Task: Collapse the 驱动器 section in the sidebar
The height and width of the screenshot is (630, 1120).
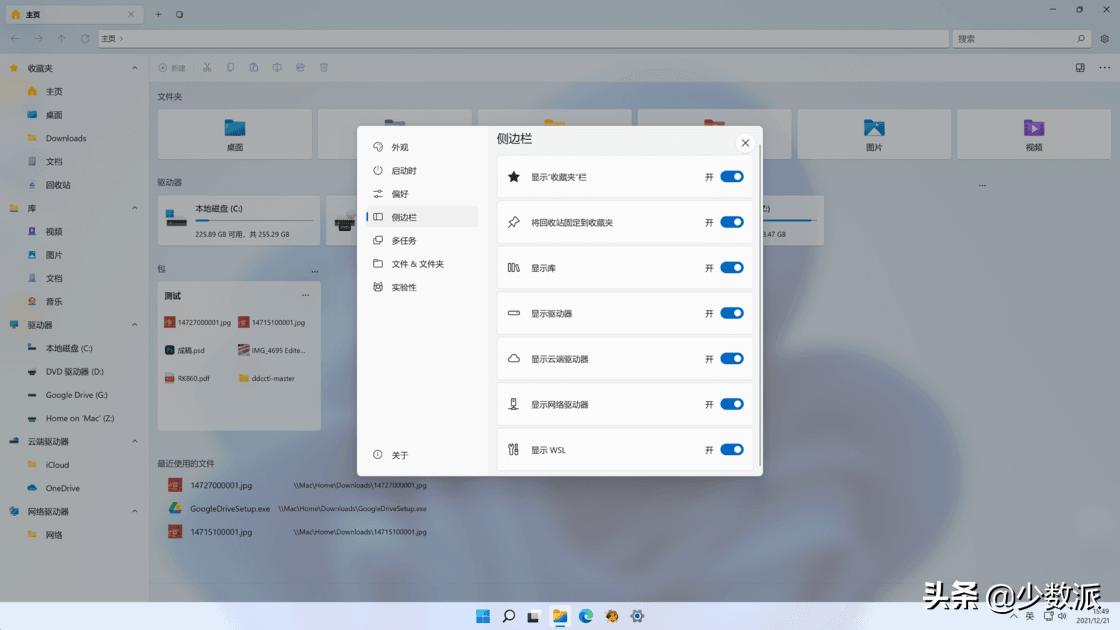Action: pos(134,325)
